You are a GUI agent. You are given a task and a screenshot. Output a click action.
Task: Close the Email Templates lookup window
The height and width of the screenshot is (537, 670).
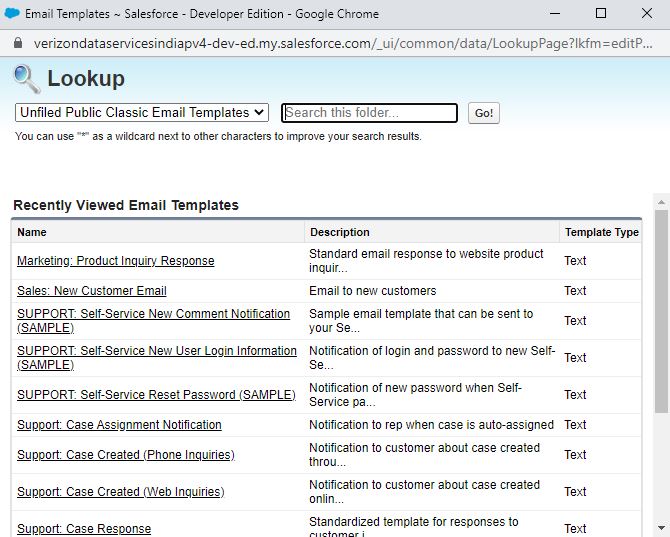point(647,13)
